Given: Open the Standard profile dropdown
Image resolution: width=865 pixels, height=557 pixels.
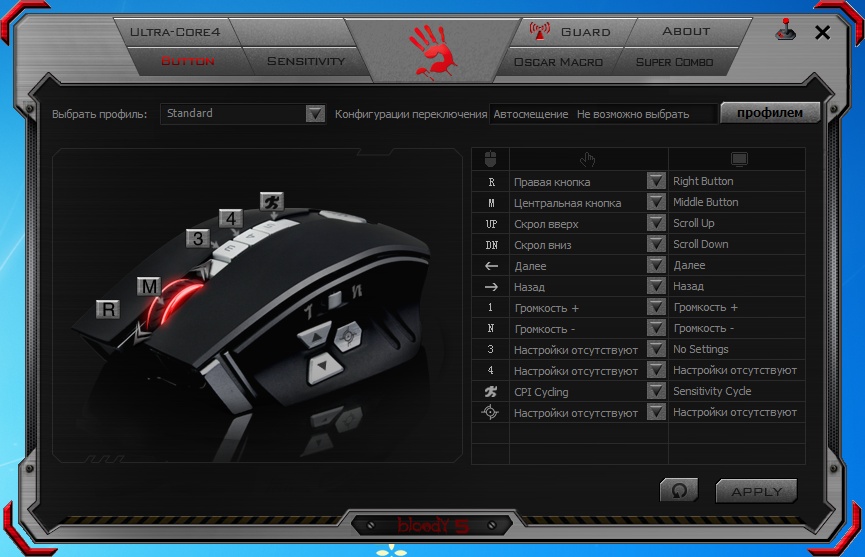Looking at the screenshot, I should [315, 114].
